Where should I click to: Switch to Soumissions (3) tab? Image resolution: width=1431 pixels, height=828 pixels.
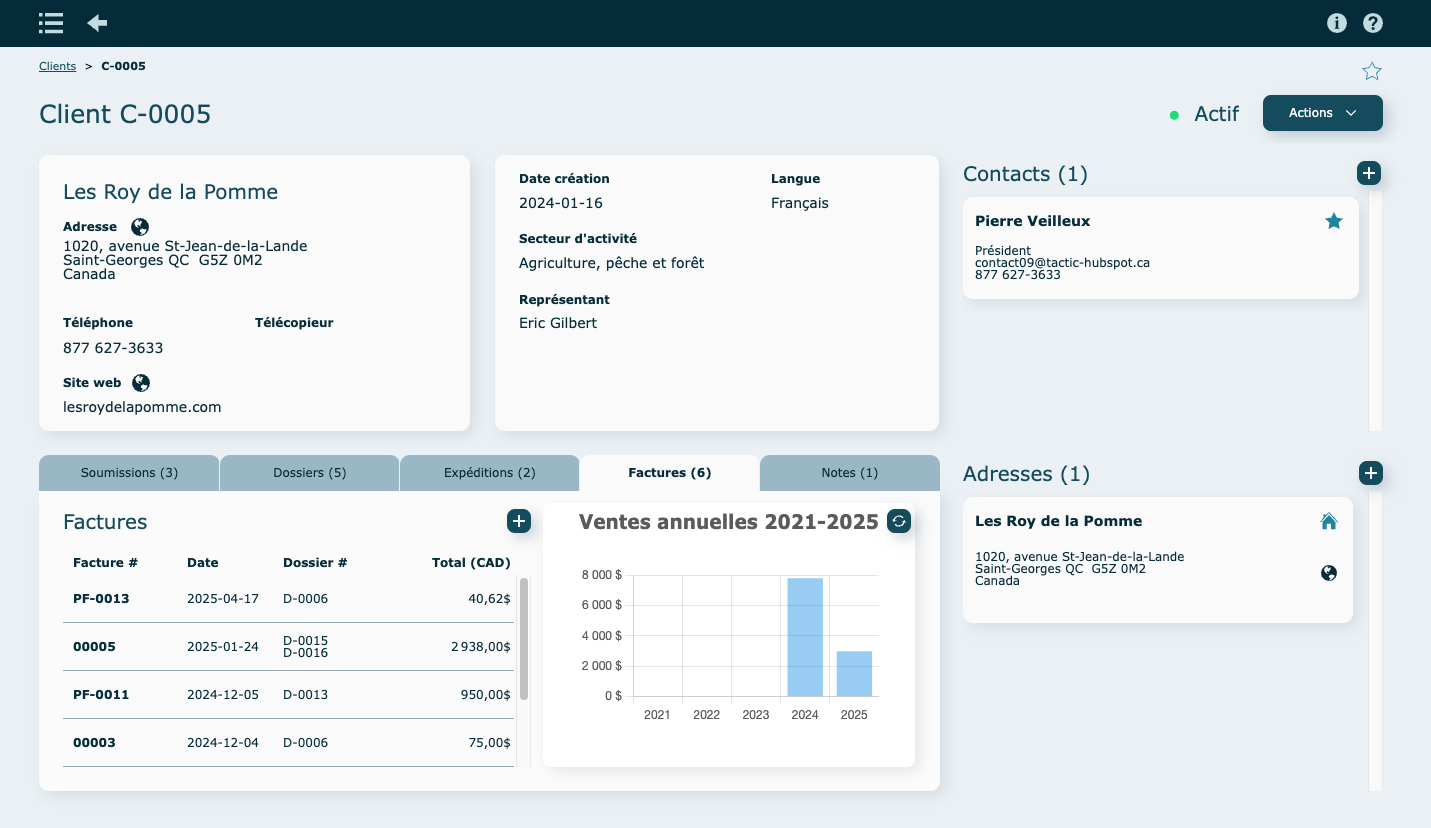[x=129, y=473]
